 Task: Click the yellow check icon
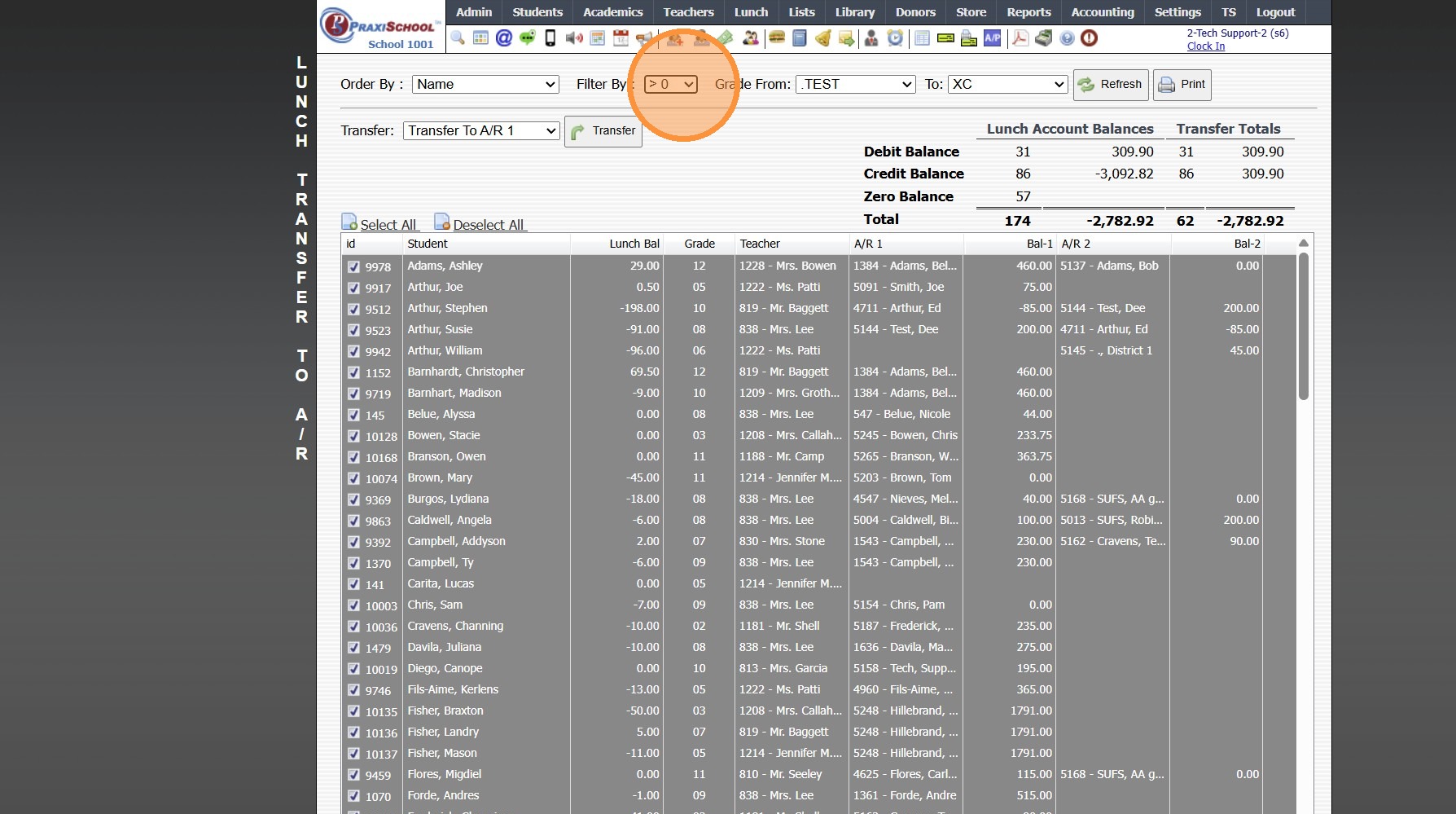(945, 38)
